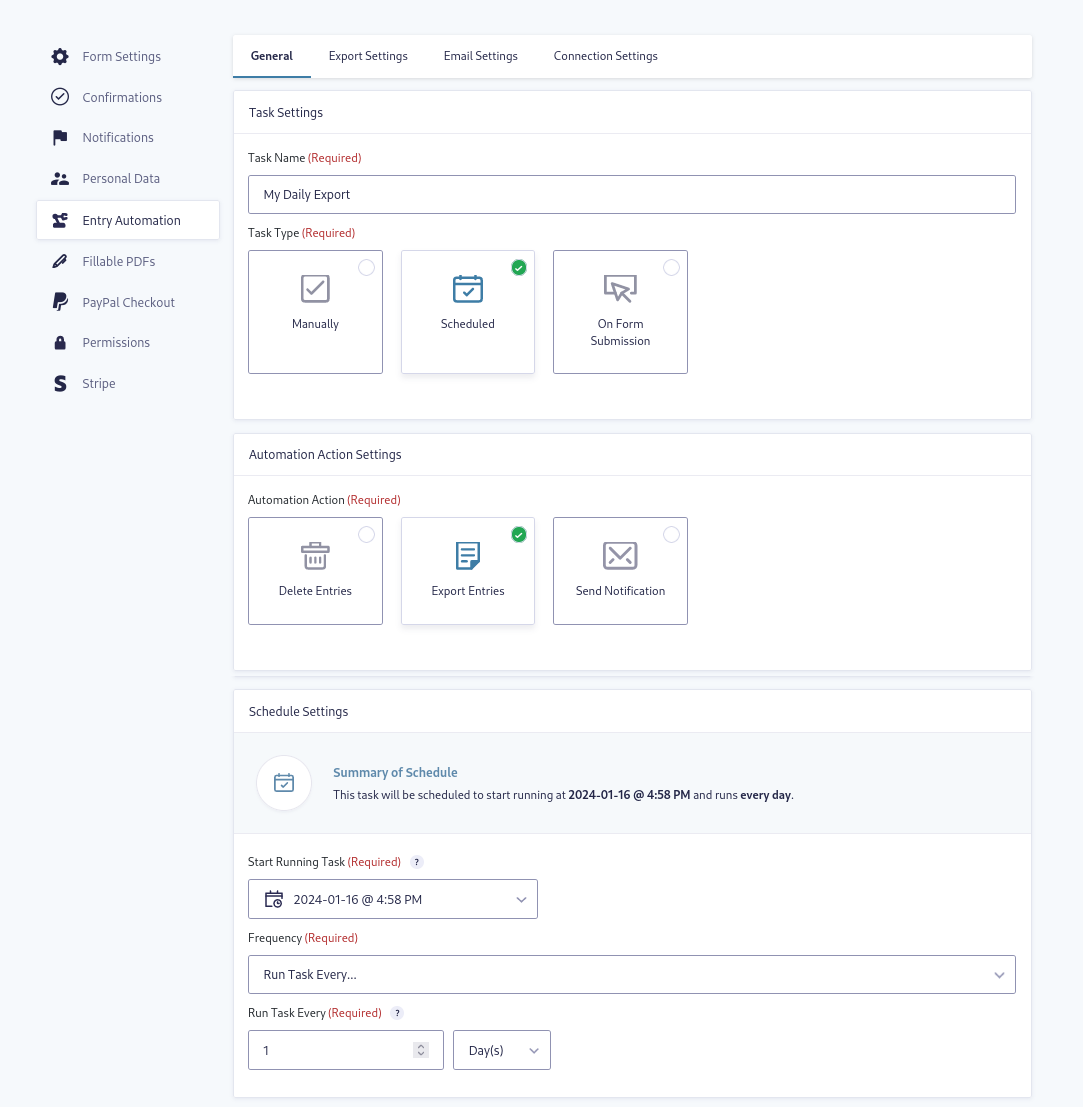Click the Run Task Every number stepper

[x=421, y=1050]
